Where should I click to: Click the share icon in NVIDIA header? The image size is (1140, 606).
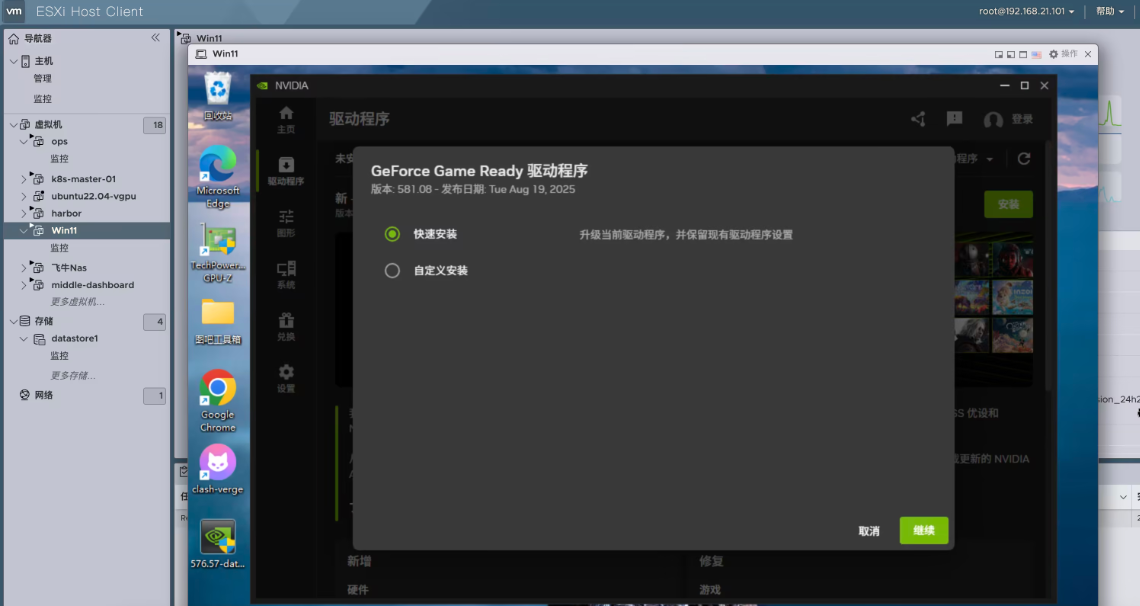(918, 119)
